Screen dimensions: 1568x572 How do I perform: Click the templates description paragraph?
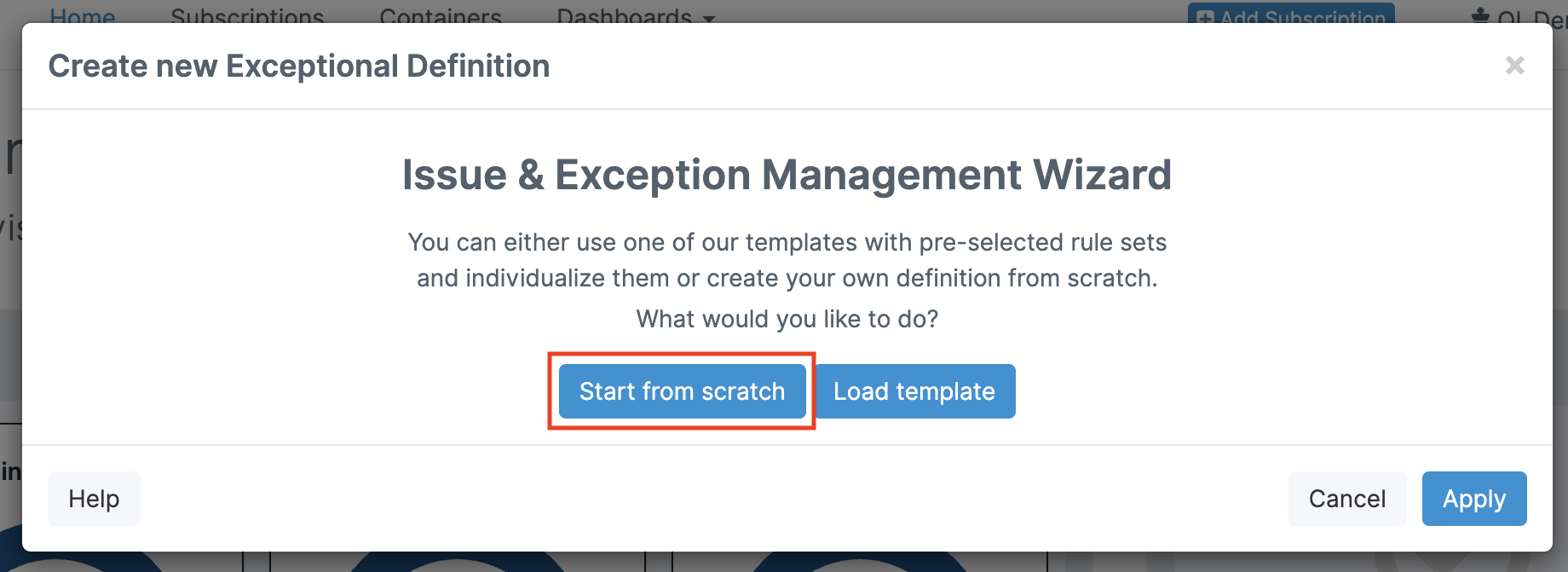click(x=787, y=260)
